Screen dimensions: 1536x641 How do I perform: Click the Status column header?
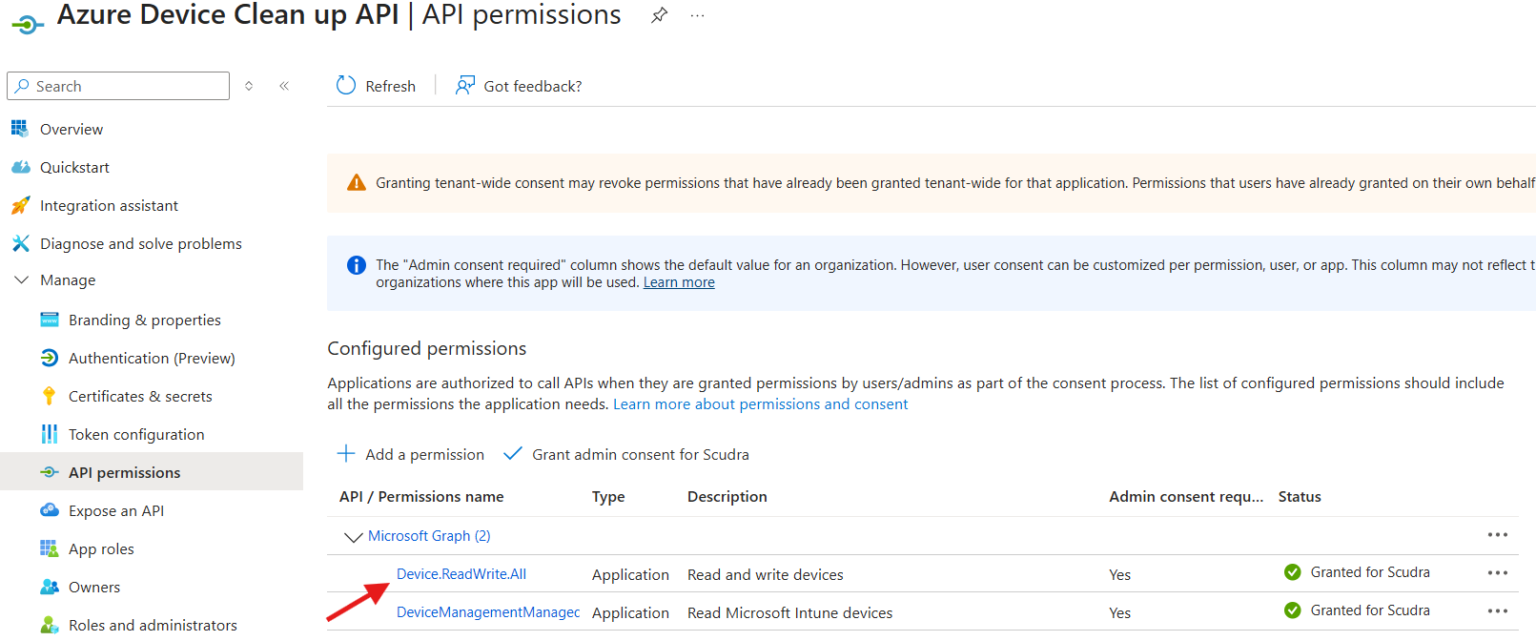pos(1300,497)
